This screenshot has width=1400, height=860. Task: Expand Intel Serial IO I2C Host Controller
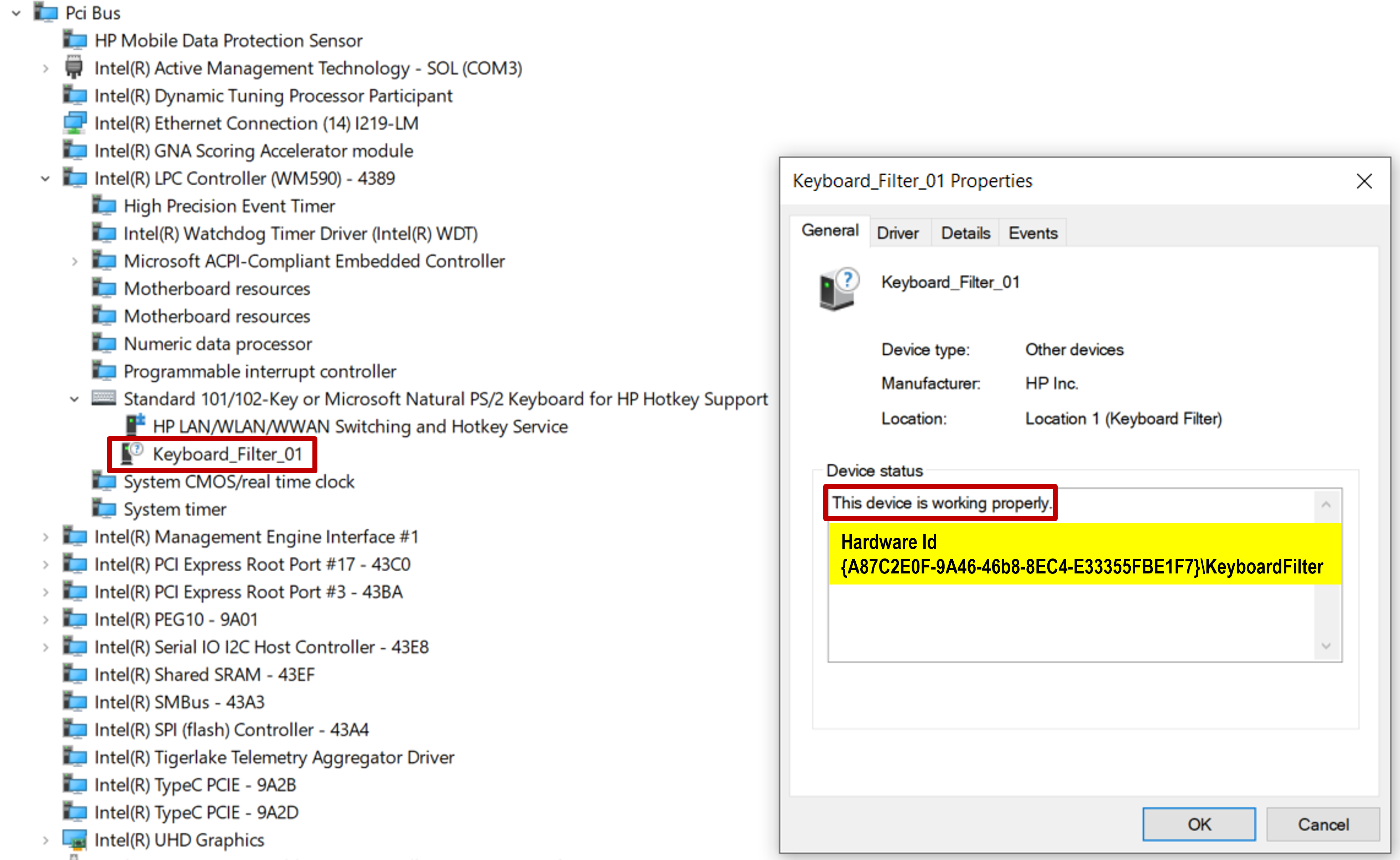coord(46,647)
